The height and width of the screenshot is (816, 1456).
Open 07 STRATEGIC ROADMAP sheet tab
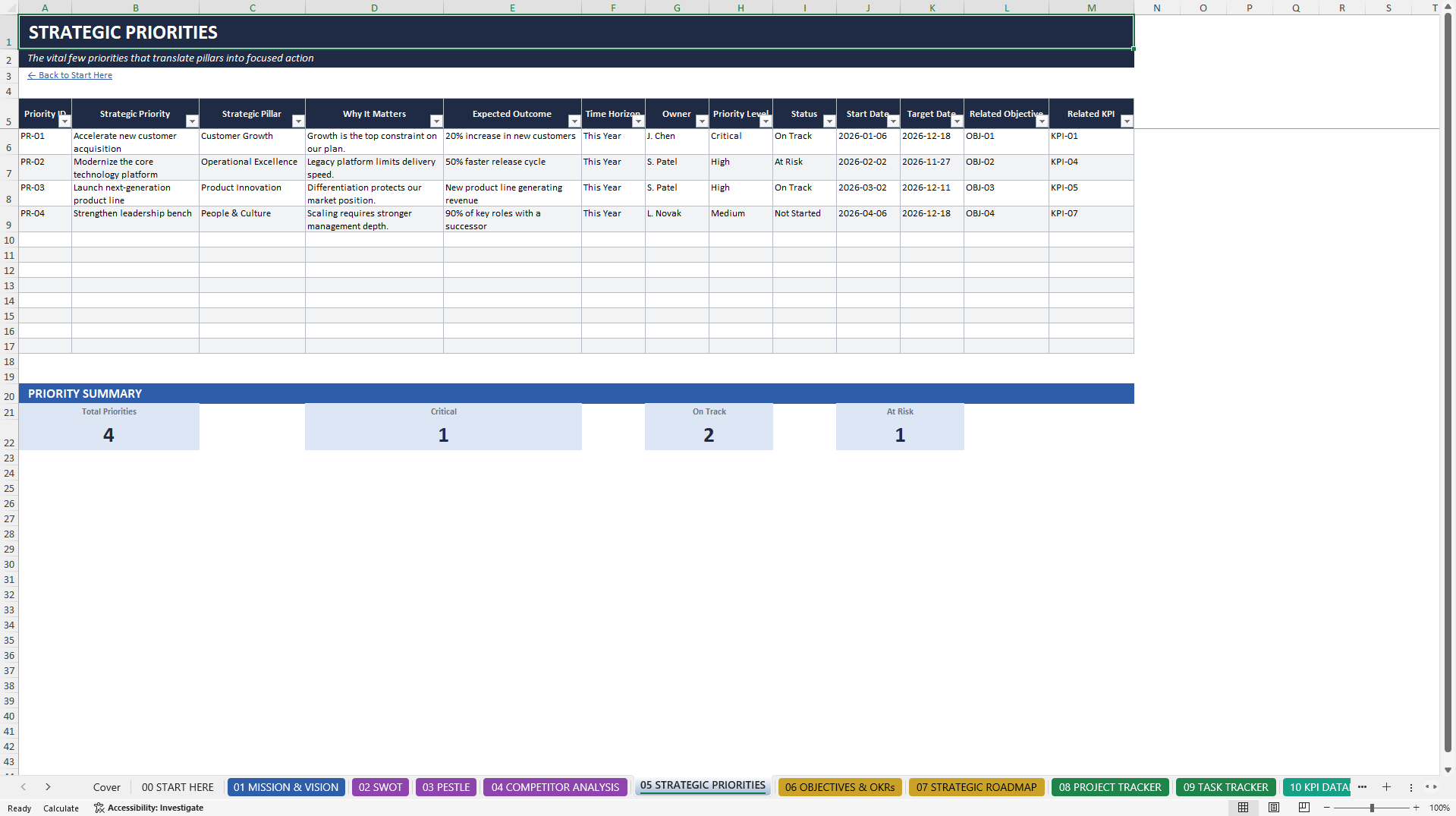coord(976,787)
